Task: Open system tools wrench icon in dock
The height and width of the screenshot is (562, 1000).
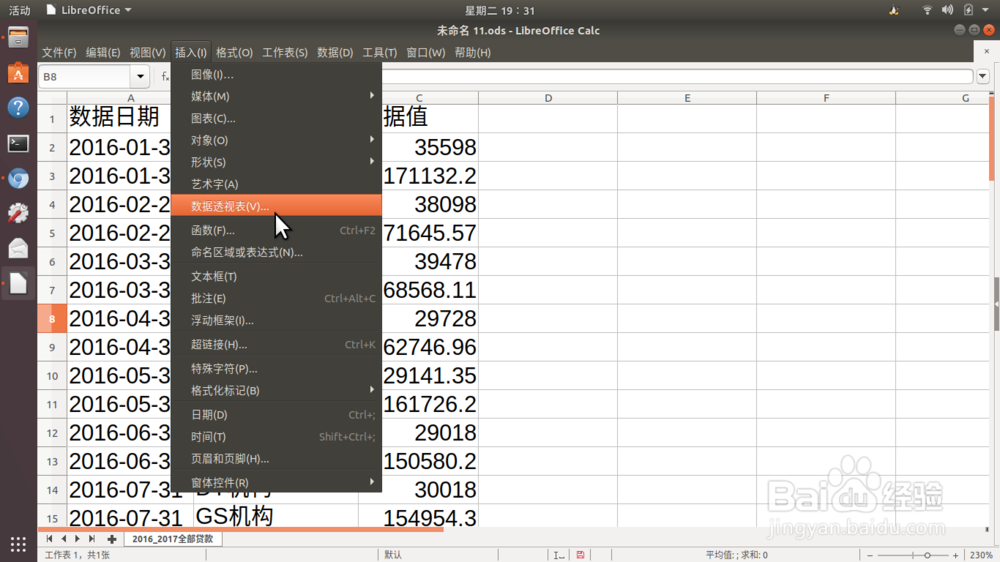Action: pos(18,212)
